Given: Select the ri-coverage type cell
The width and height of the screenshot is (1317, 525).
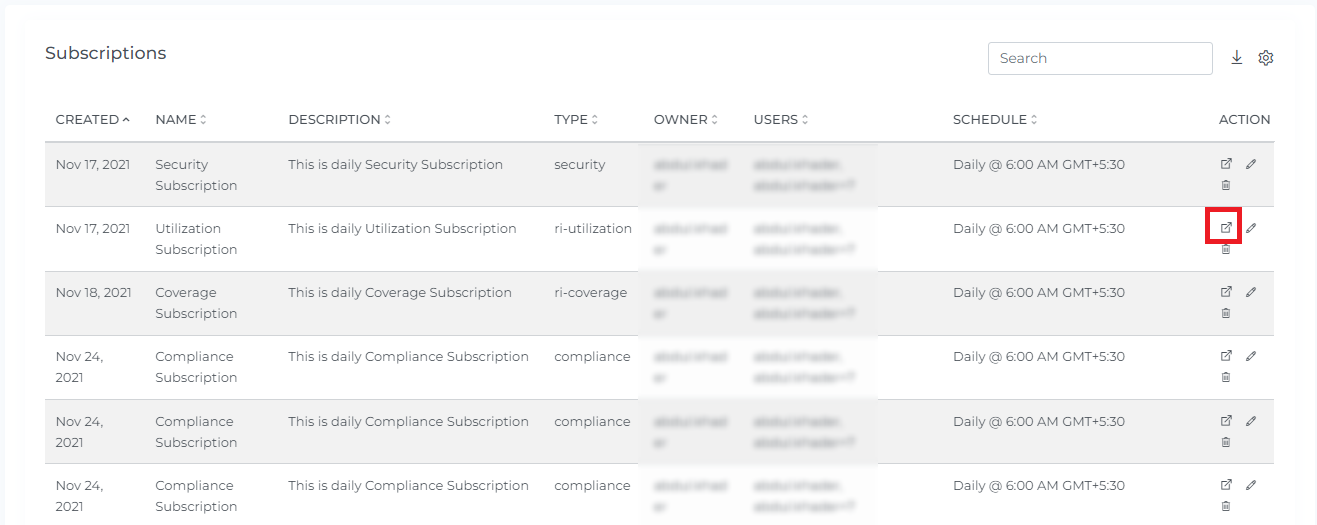Looking at the screenshot, I should click(x=590, y=293).
